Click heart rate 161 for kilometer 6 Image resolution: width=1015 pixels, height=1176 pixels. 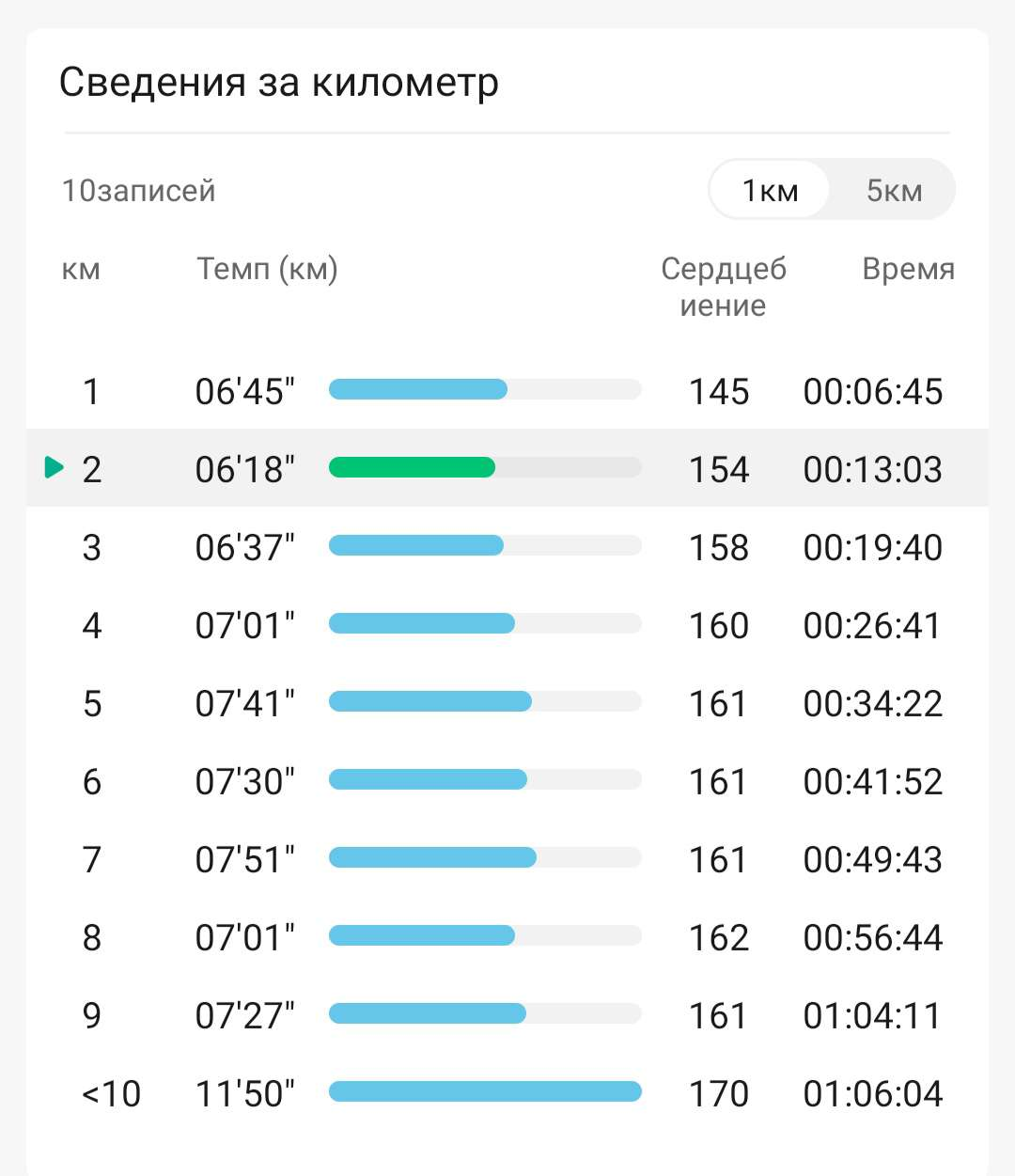718,781
